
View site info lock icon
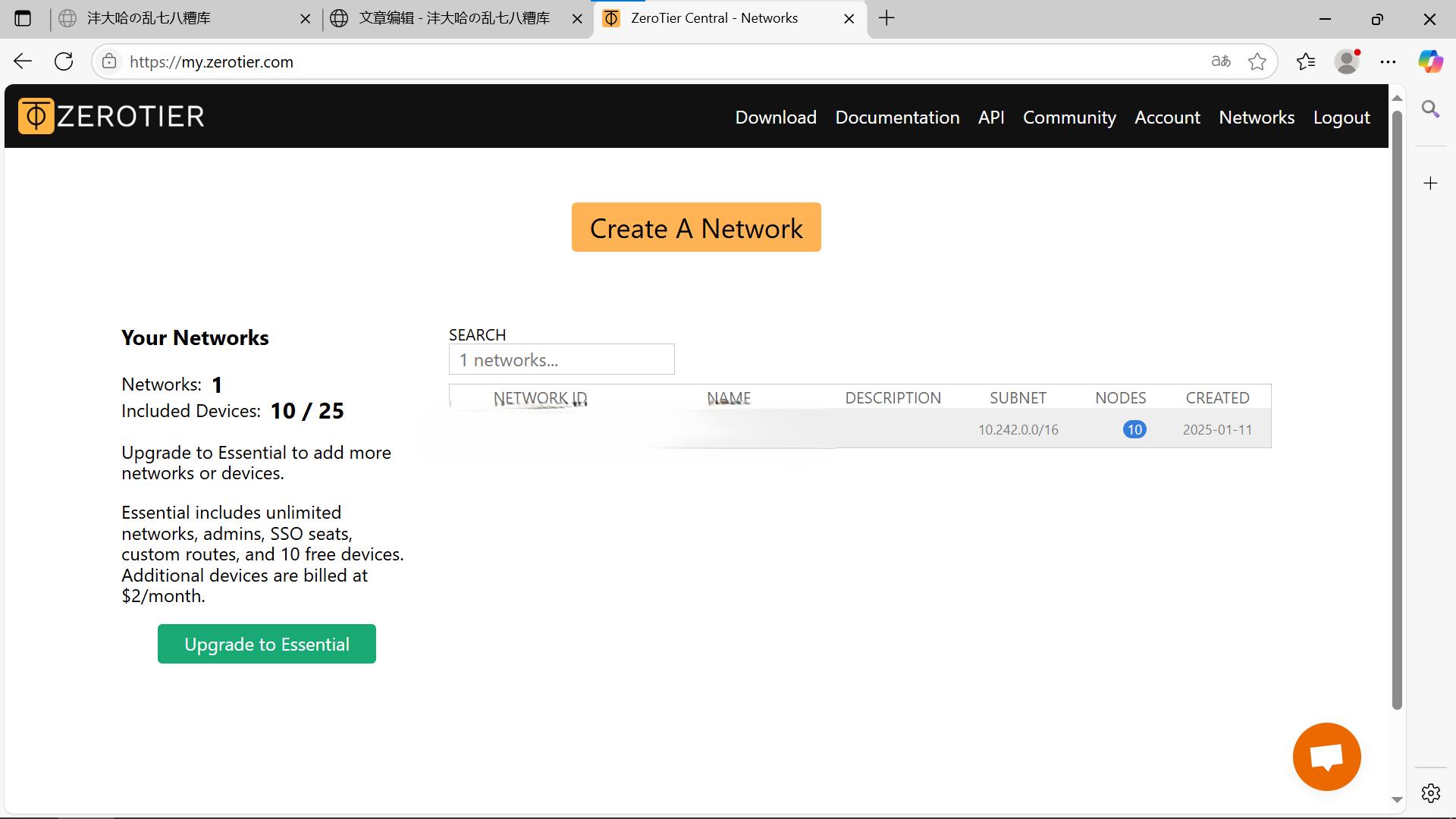pyautogui.click(x=109, y=61)
